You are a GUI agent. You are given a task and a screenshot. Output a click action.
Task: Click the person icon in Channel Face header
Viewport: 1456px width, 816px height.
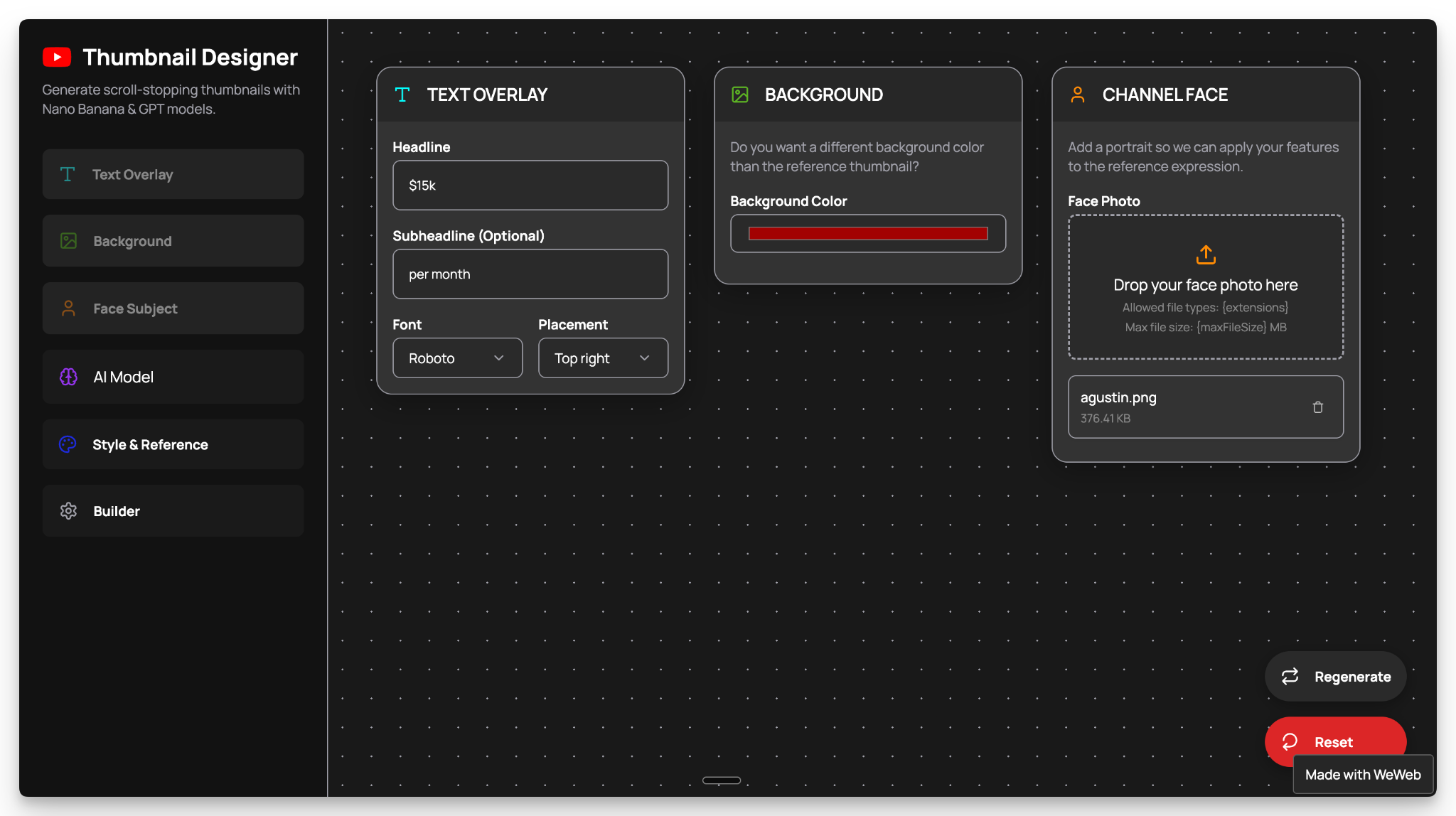1078,95
